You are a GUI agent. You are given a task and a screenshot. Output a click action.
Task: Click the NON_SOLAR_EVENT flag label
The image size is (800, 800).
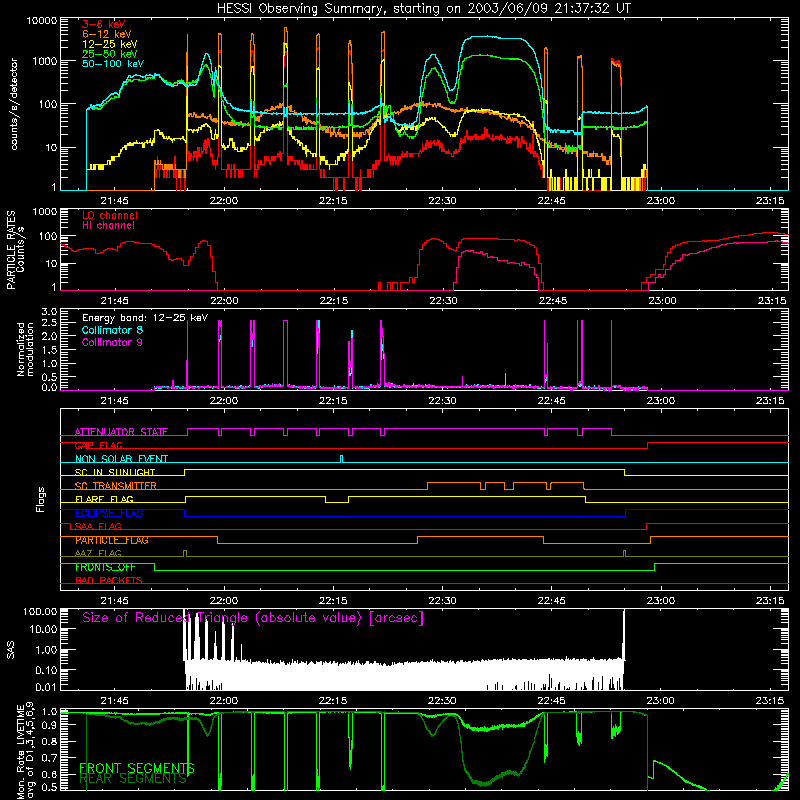point(121,459)
